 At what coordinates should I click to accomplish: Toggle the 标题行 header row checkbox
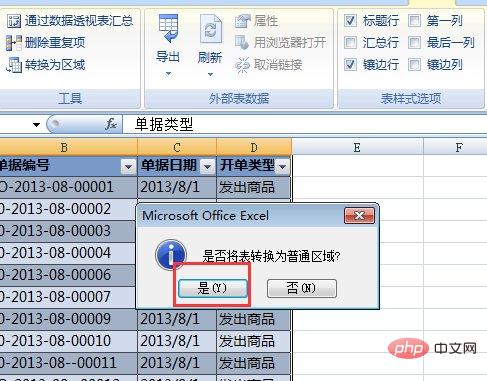(350, 21)
